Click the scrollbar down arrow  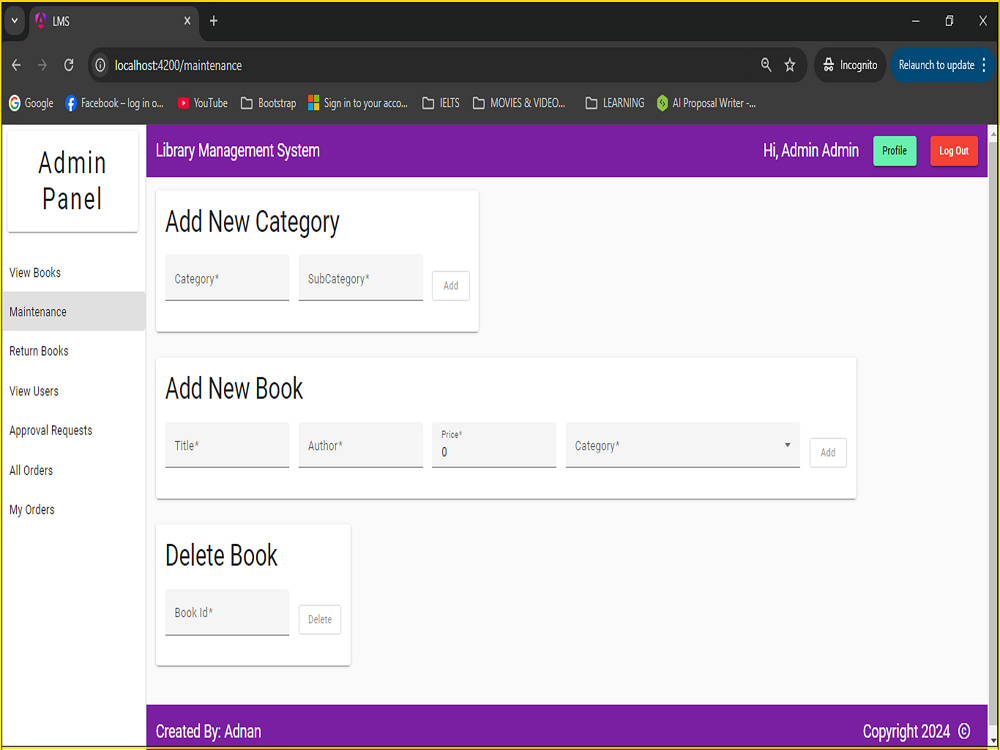993,742
